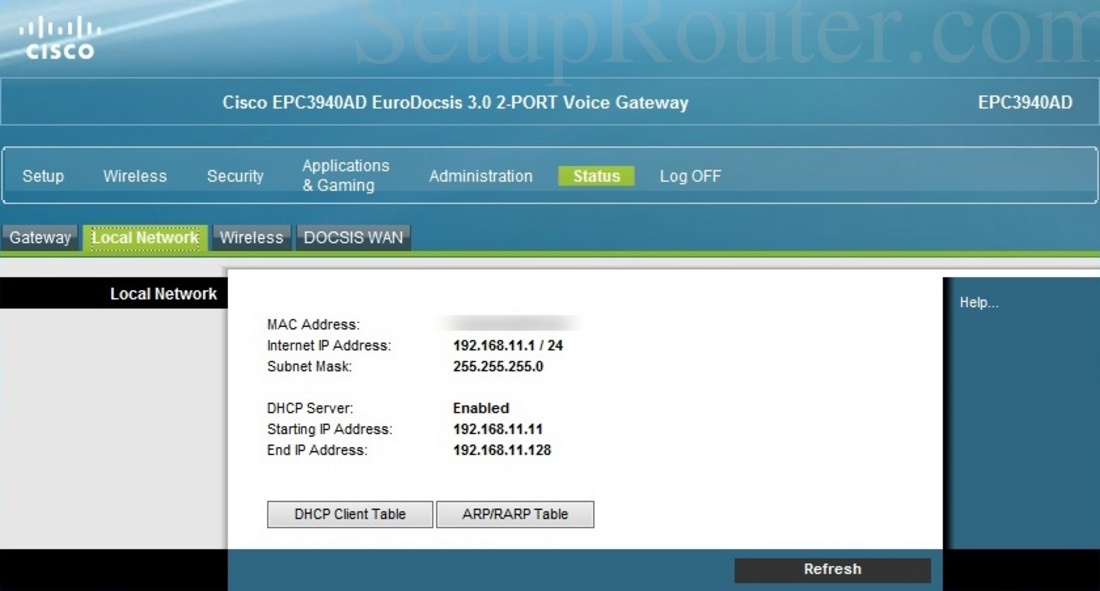Open the Wireless status sub-tab
1100x591 pixels.
251,237
